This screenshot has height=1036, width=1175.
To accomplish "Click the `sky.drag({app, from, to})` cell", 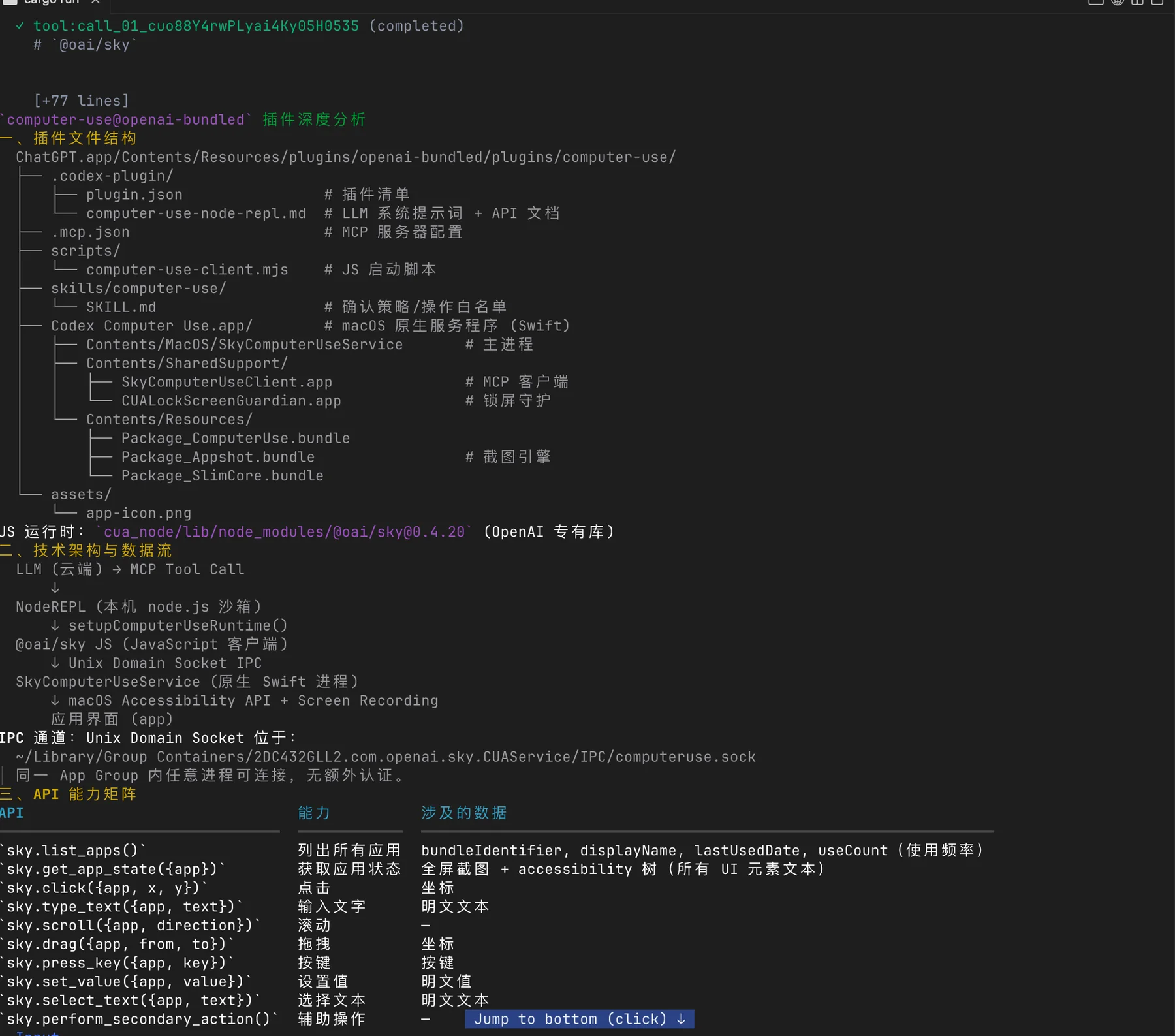I will [117, 944].
